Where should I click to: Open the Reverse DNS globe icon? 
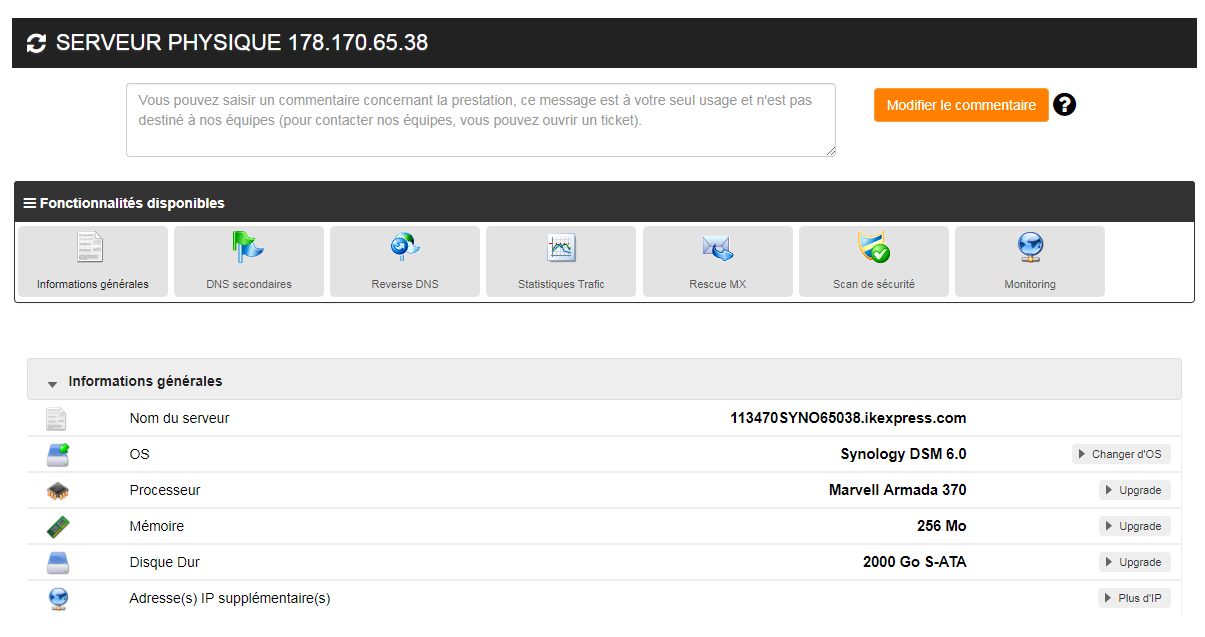404,247
